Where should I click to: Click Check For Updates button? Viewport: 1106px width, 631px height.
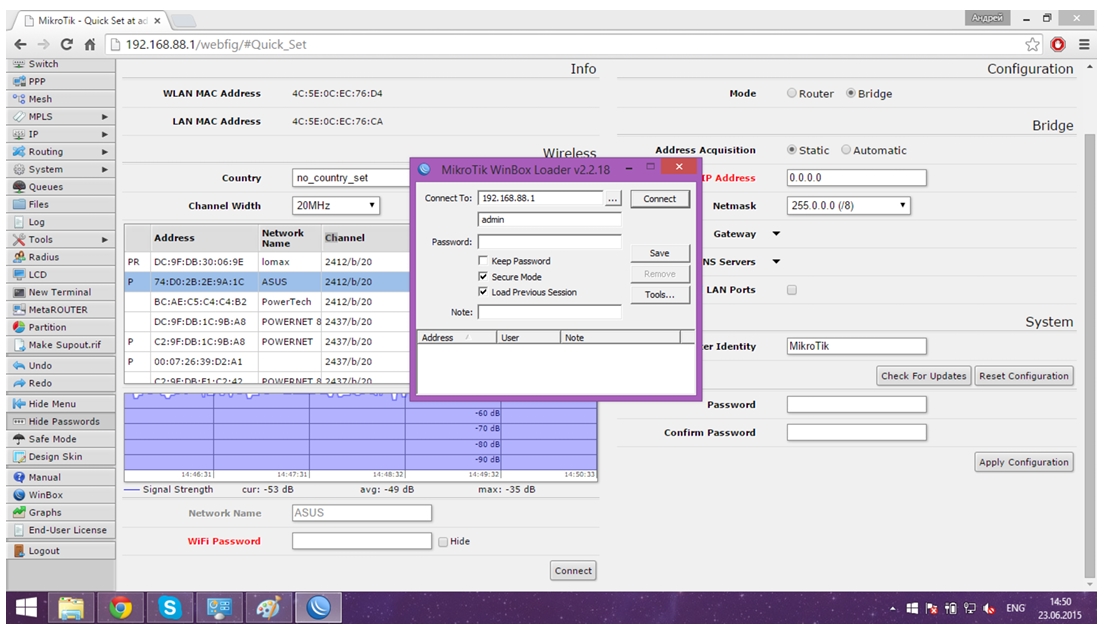click(x=923, y=376)
